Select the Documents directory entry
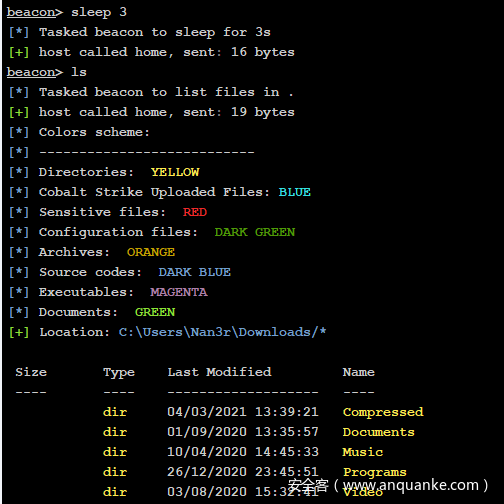 (379, 432)
